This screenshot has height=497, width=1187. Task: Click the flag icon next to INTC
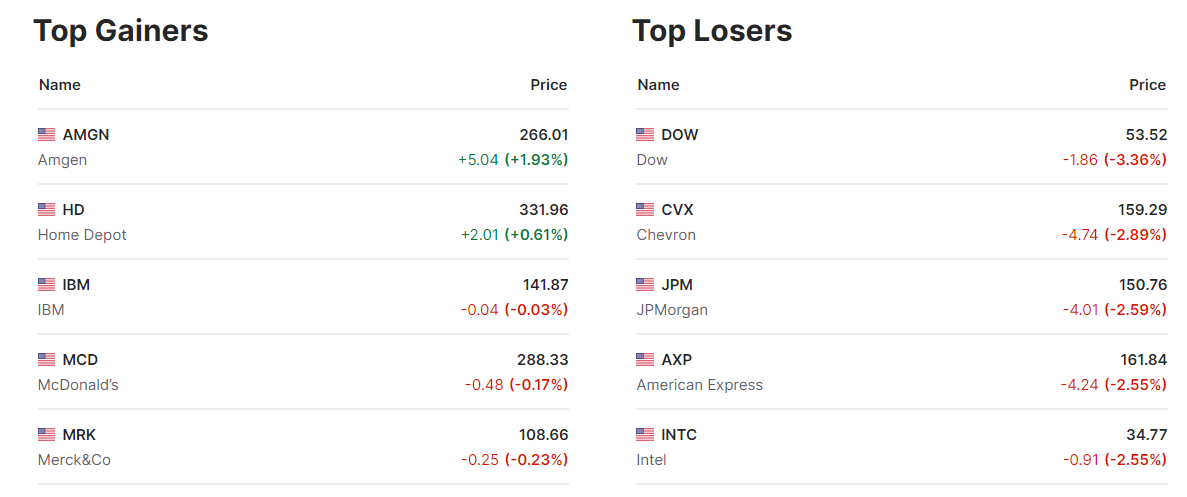(x=645, y=434)
